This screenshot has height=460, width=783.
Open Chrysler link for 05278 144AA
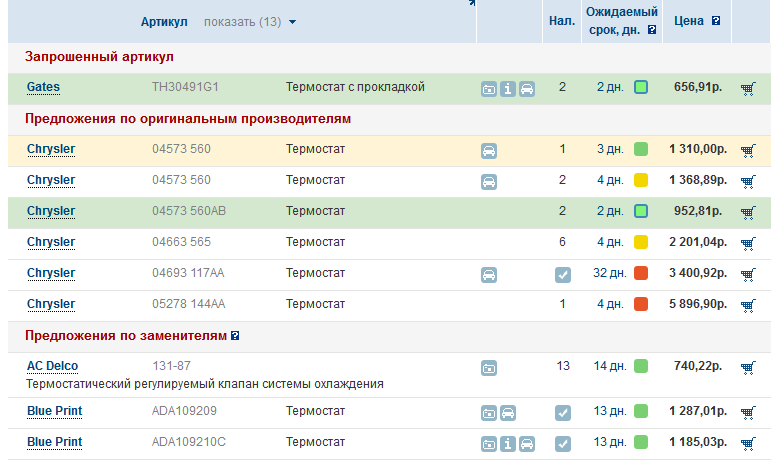click(51, 304)
